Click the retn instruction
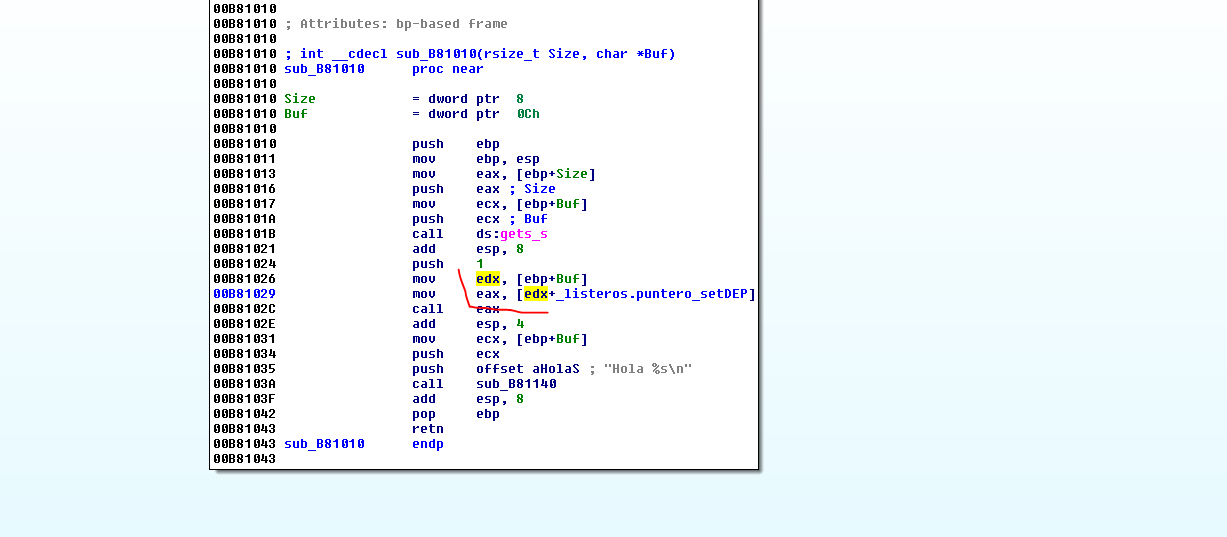Image resolution: width=1227 pixels, height=537 pixels. (427, 429)
